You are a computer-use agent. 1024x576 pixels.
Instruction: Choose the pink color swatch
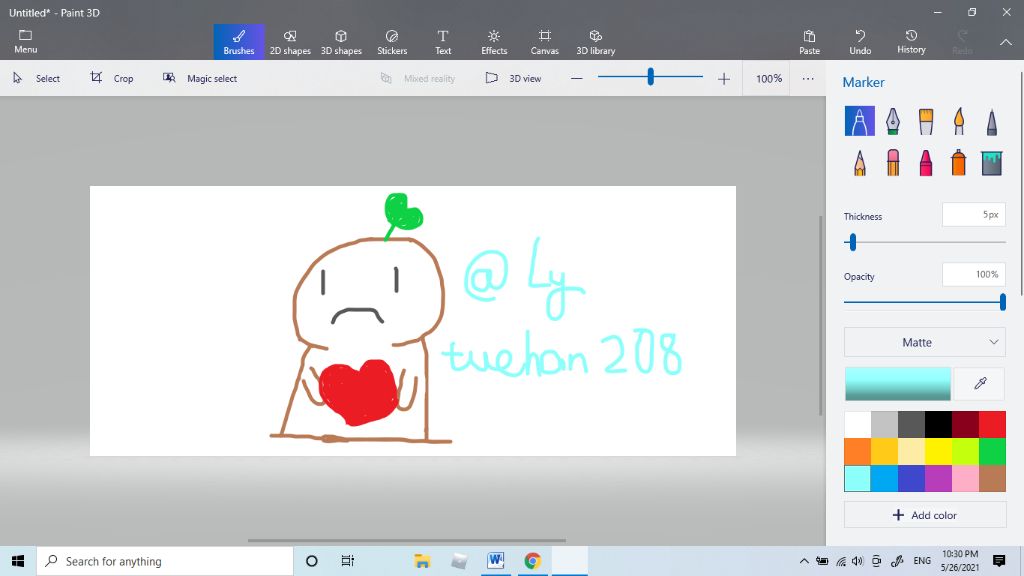click(x=965, y=478)
